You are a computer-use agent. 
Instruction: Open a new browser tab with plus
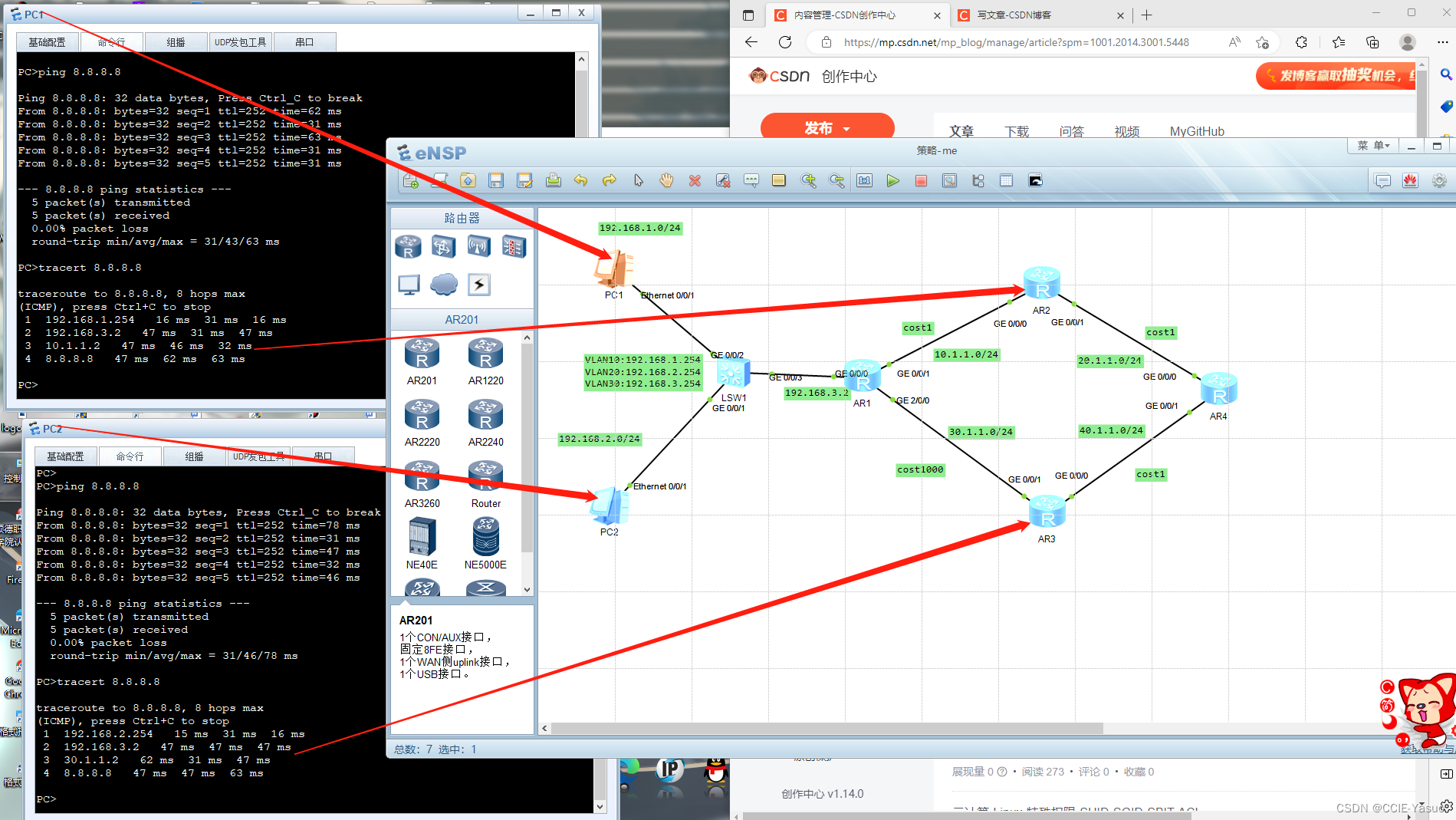tap(1147, 15)
